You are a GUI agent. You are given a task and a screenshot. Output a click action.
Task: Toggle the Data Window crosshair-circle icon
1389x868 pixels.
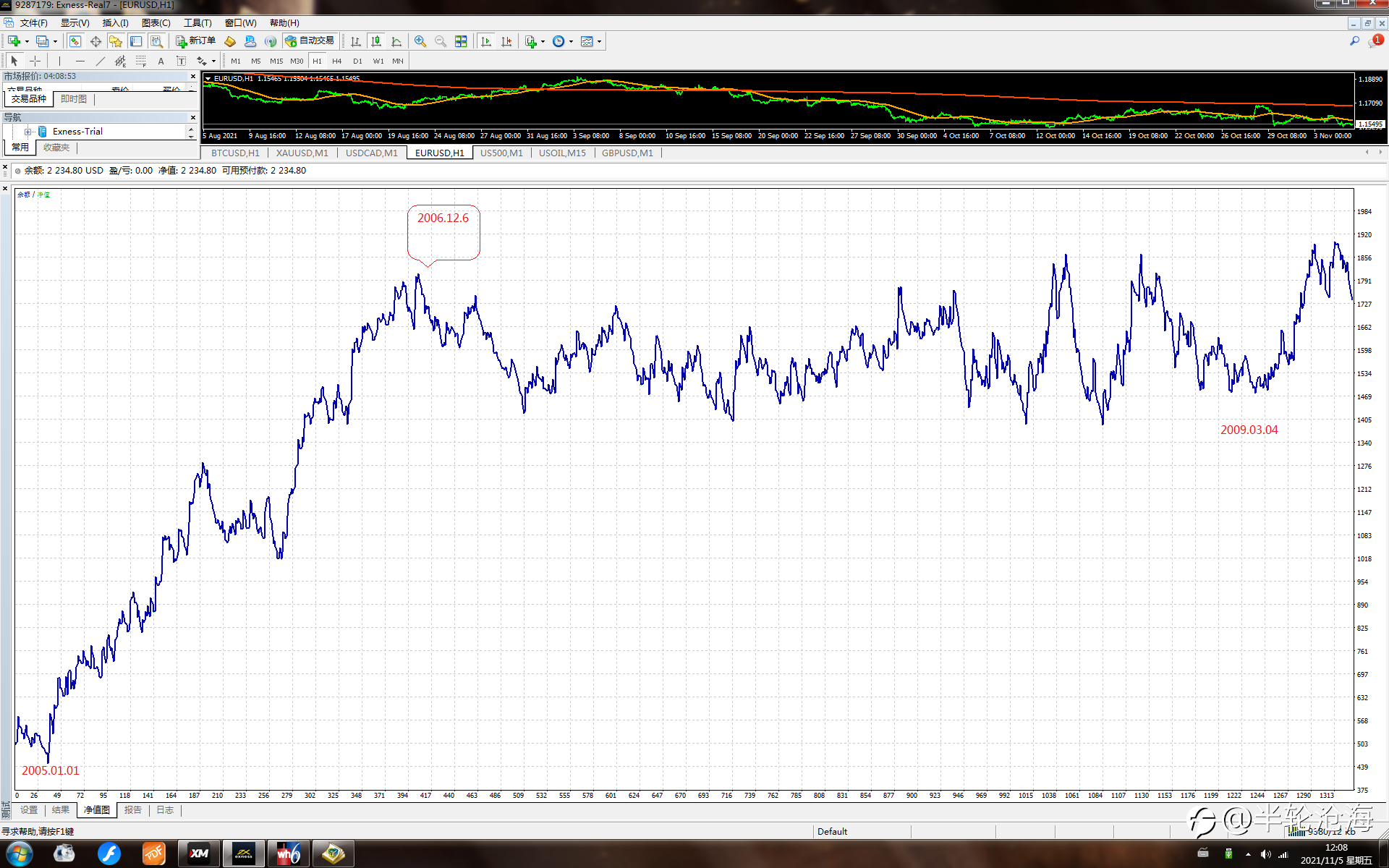[95, 41]
